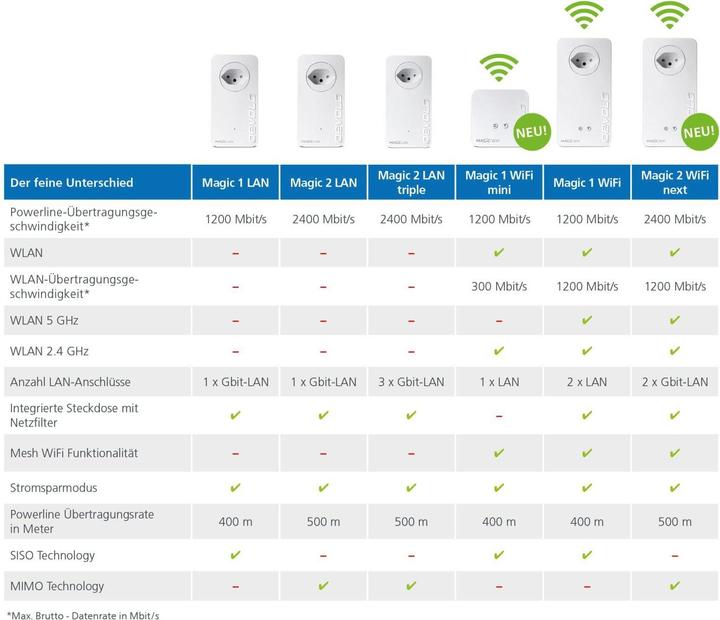This screenshot has height=620, width=720.
Task: Select the 'Magic 2 WiFi next' column header
Action: pos(675,182)
